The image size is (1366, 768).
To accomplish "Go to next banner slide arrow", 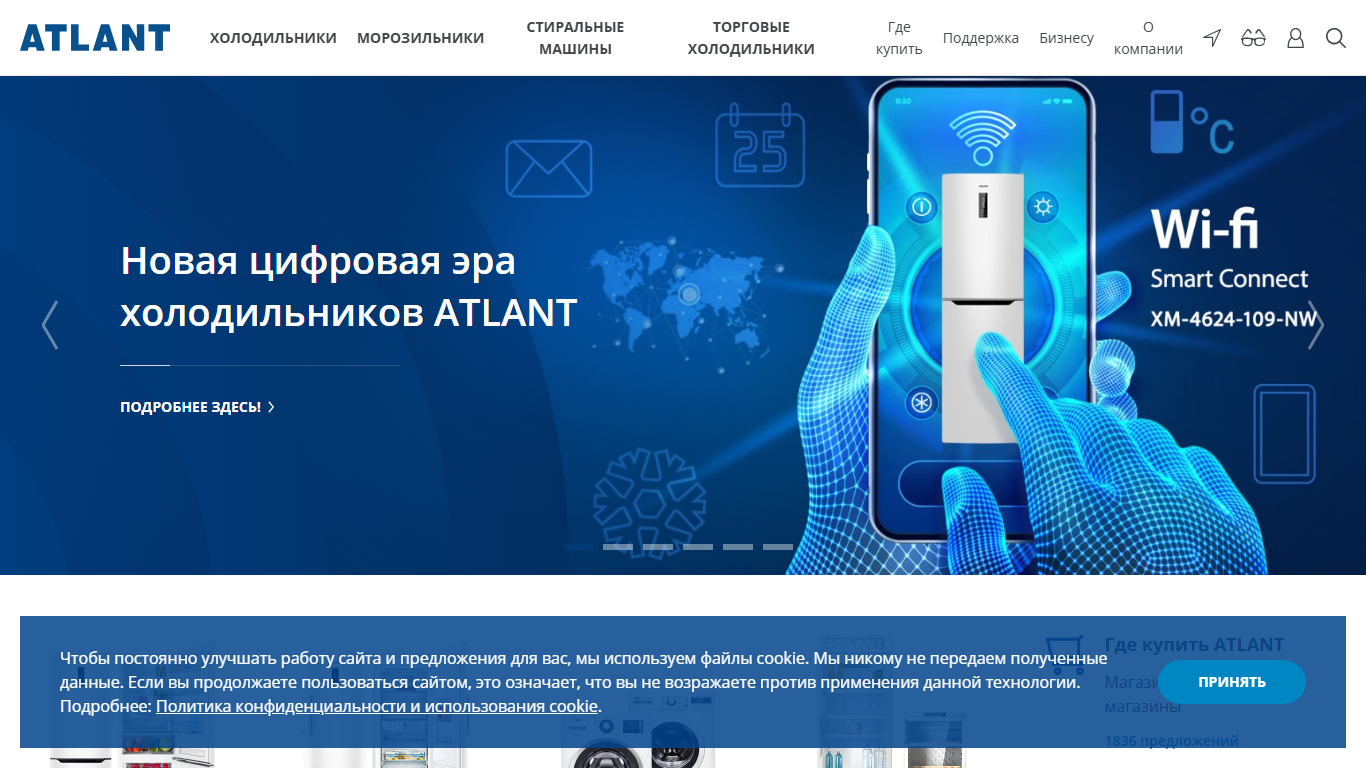I will coord(1316,325).
